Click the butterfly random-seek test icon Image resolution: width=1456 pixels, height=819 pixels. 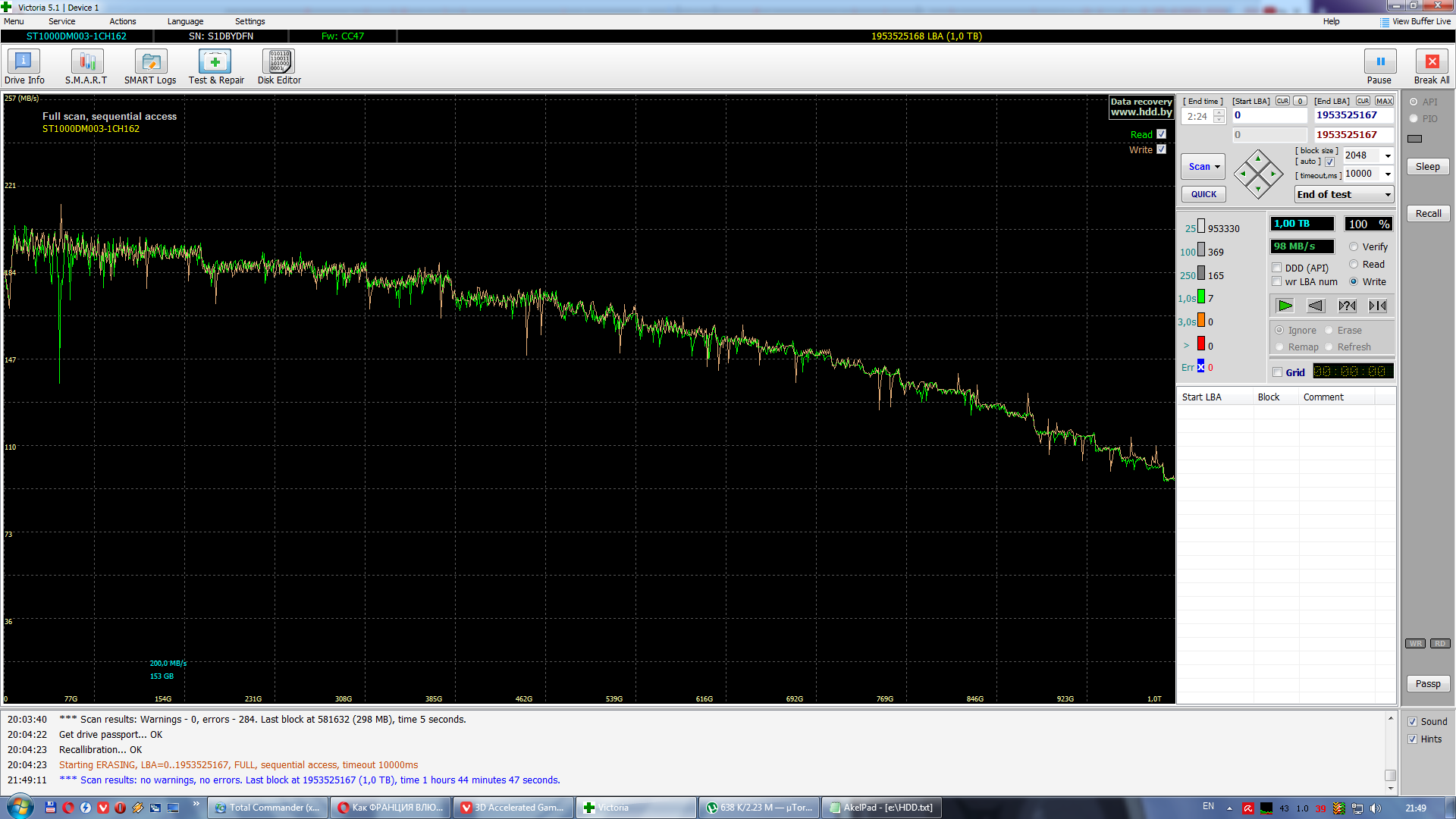click(1377, 306)
